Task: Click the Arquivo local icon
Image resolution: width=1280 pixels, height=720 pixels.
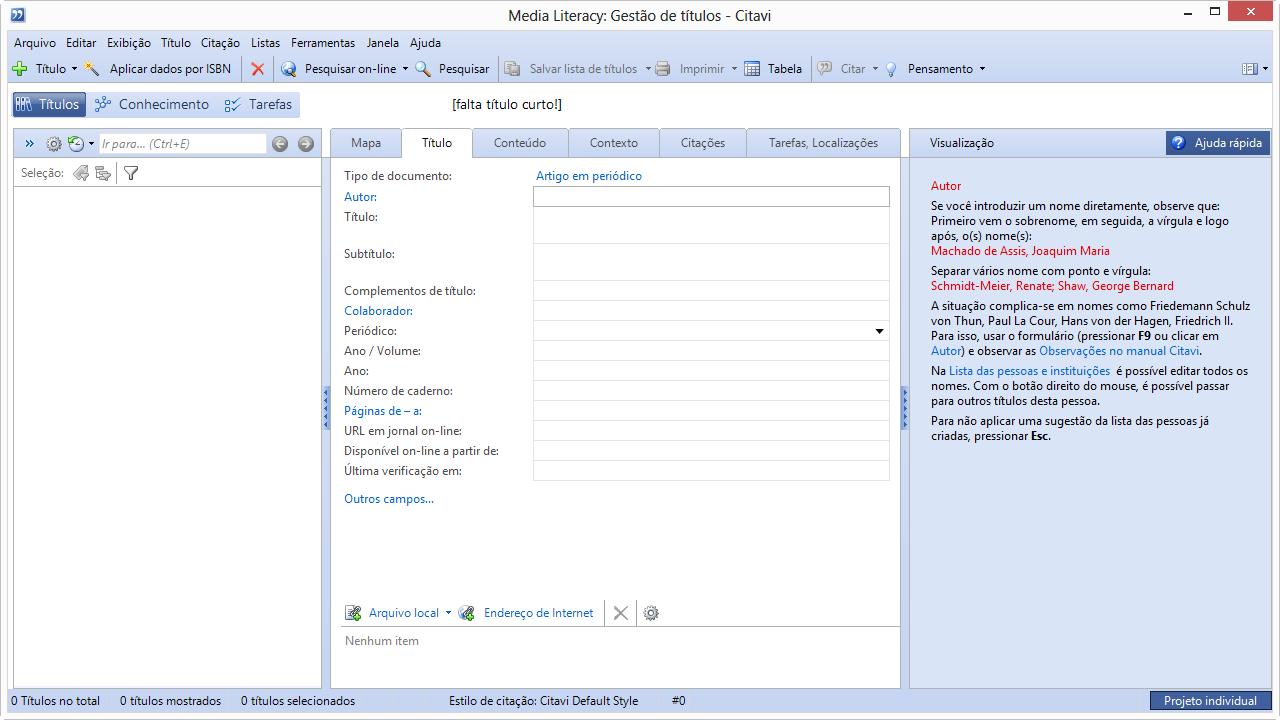Action: pos(353,613)
